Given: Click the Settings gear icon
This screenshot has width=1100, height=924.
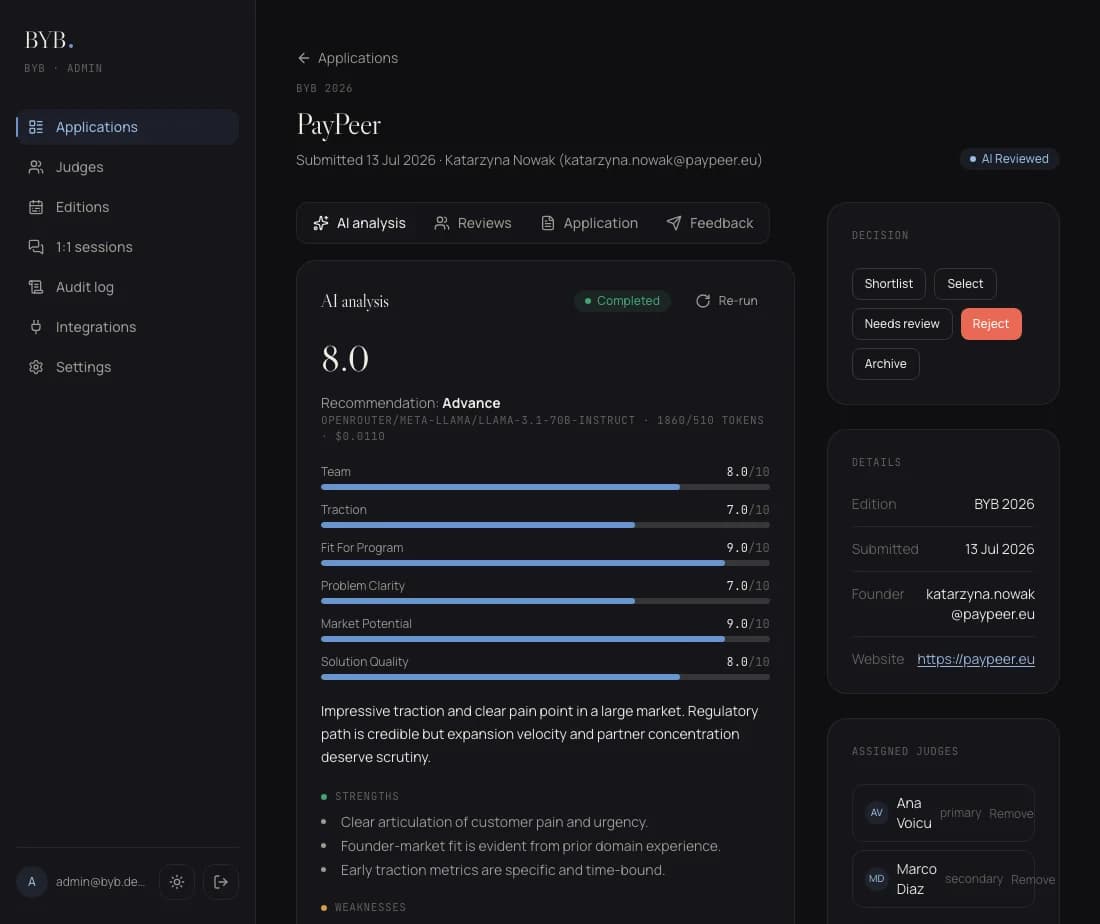Looking at the screenshot, I should [36, 367].
